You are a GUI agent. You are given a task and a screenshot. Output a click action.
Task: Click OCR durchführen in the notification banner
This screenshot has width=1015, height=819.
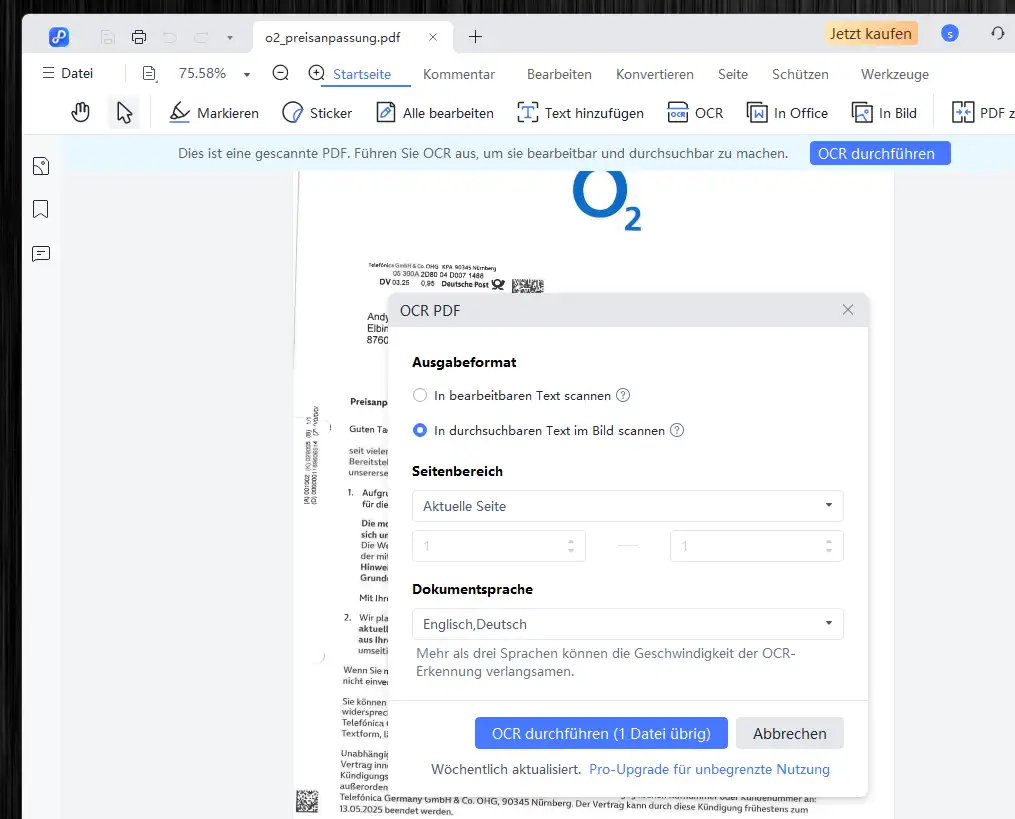click(x=880, y=153)
